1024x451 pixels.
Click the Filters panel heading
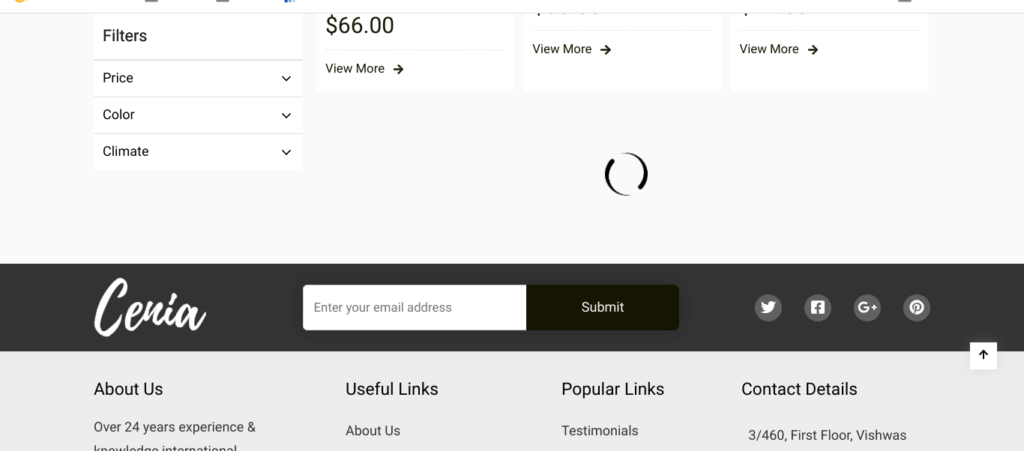coord(125,36)
